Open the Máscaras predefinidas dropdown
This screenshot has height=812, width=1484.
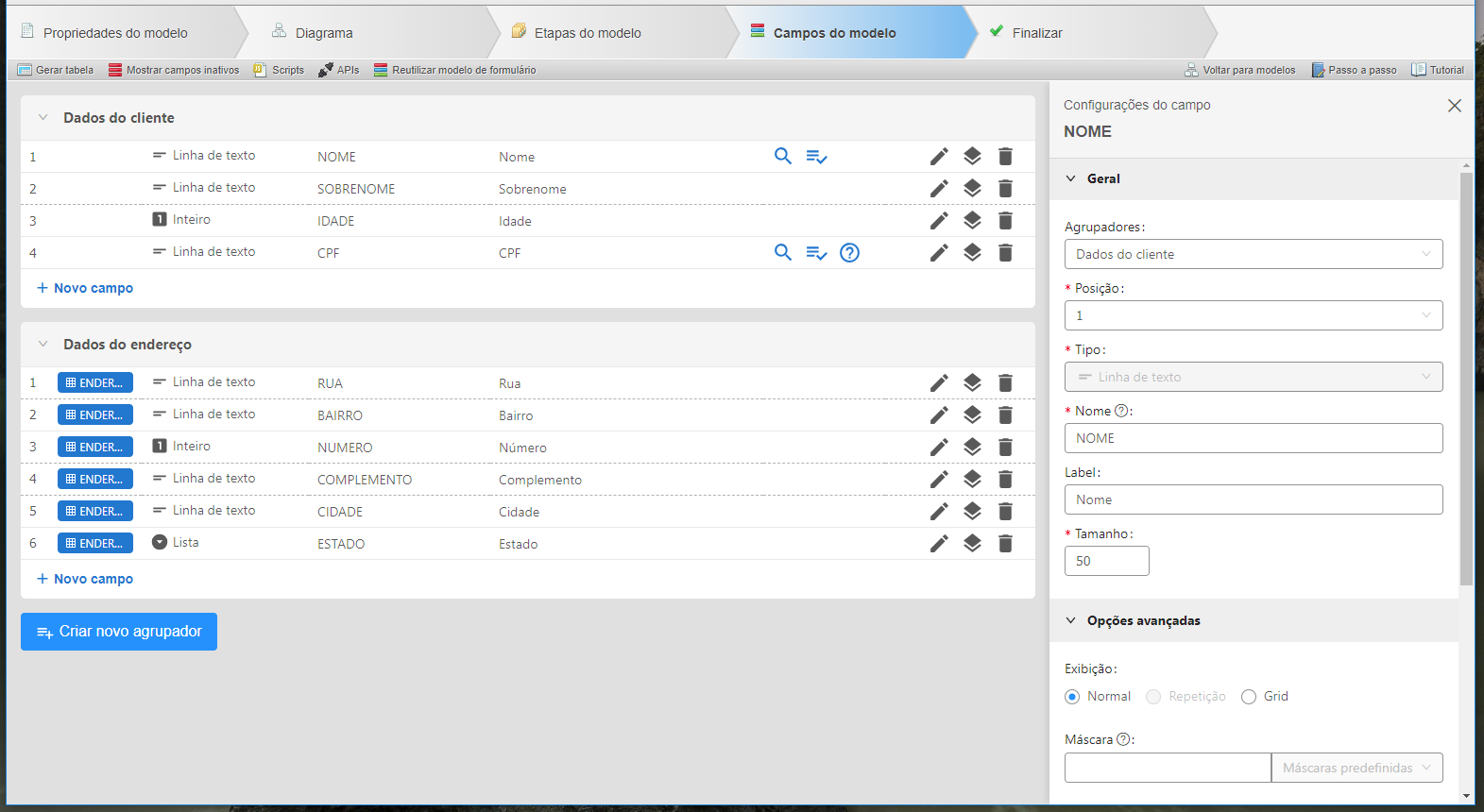(x=1357, y=768)
